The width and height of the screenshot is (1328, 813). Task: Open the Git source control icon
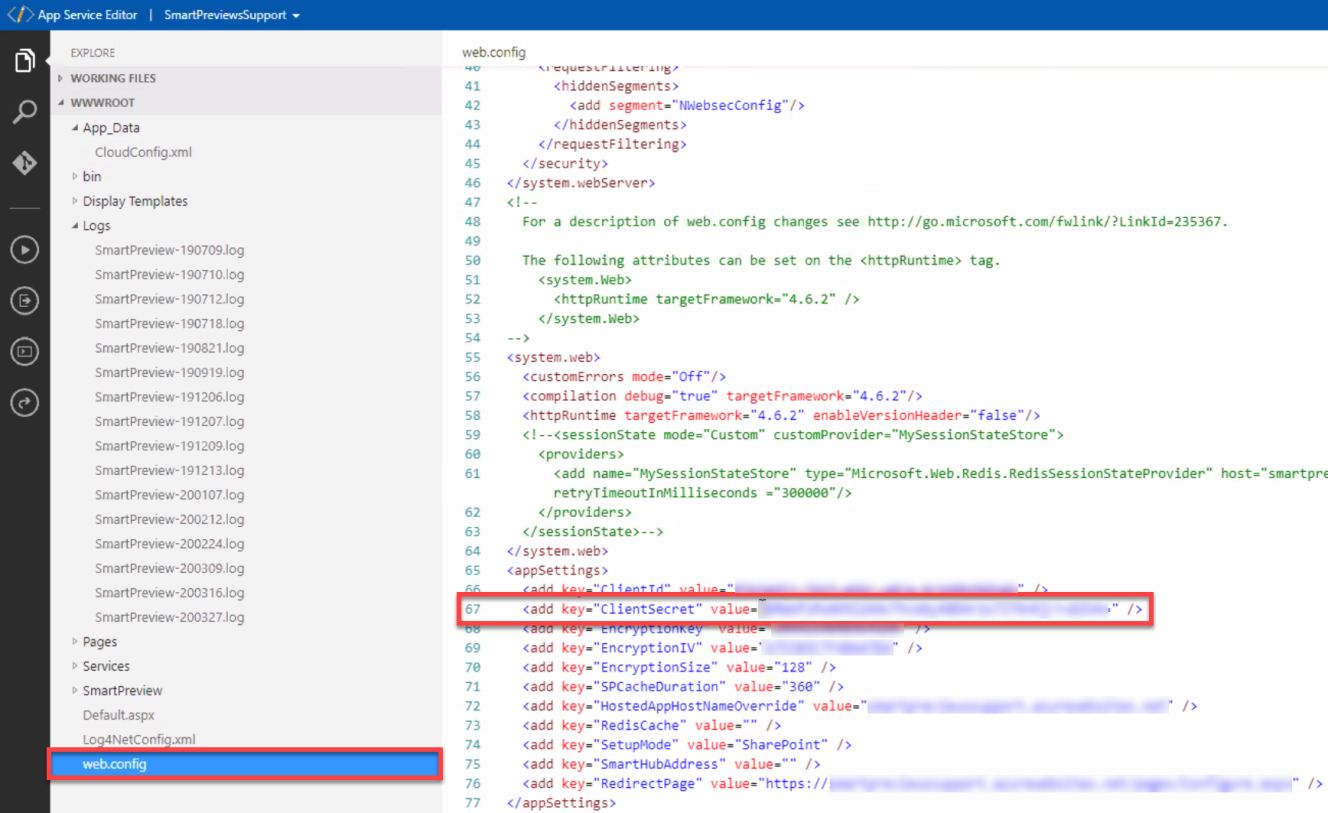(x=25, y=163)
